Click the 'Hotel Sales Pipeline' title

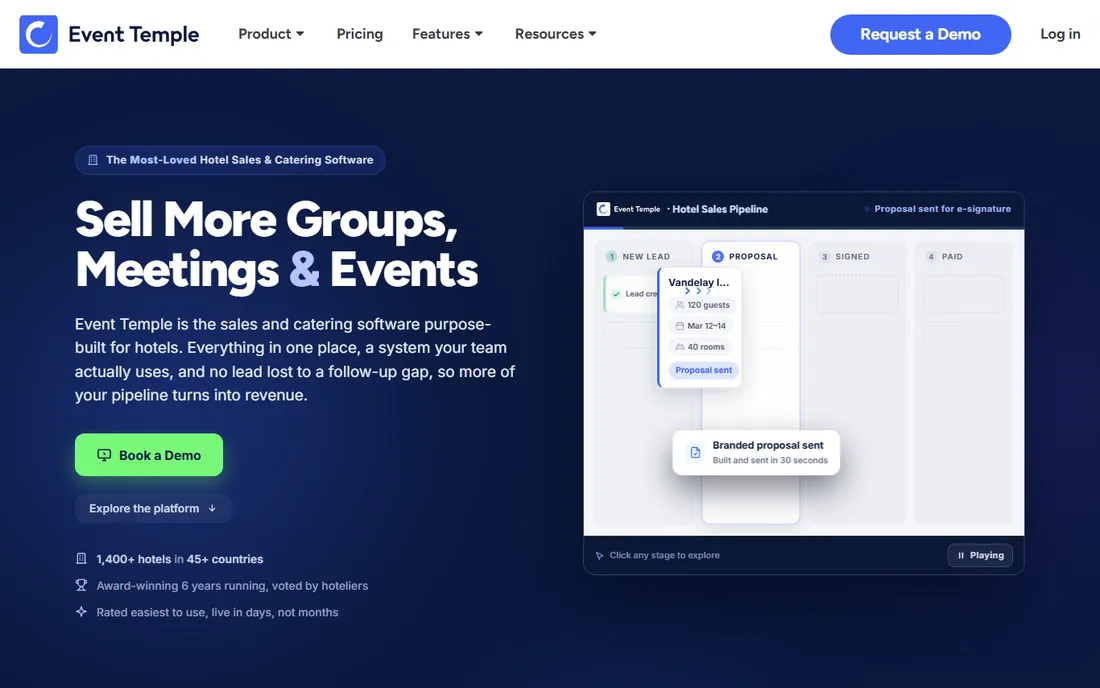[720, 209]
